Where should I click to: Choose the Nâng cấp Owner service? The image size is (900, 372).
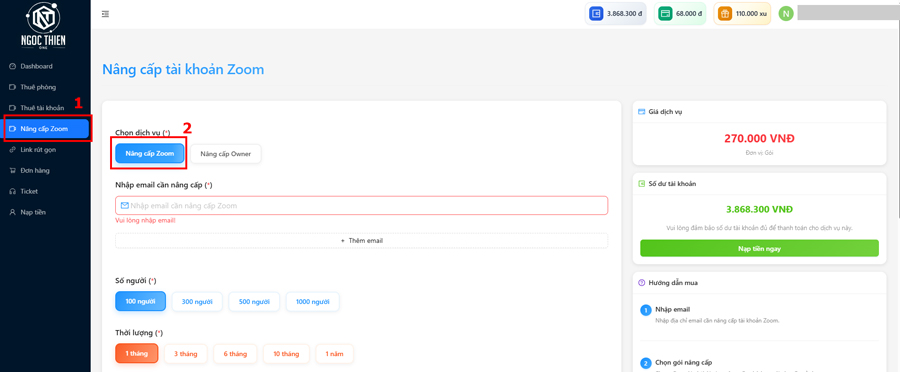(226, 153)
